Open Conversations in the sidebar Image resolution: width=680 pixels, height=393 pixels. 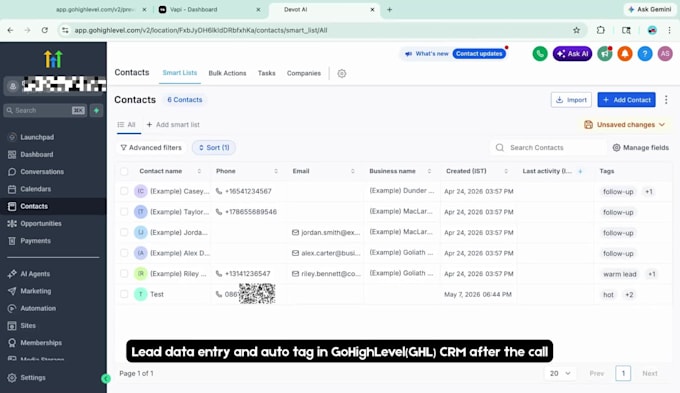[42, 172]
